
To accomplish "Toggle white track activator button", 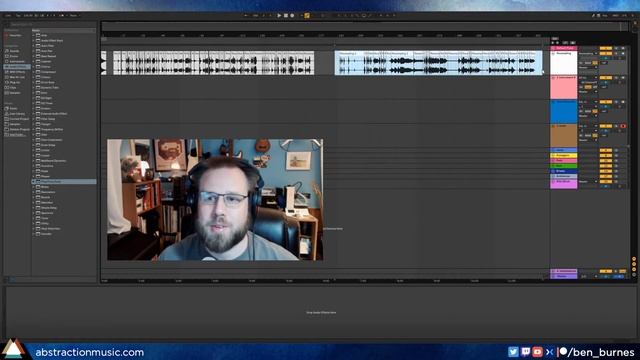I will (x=606, y=53).
